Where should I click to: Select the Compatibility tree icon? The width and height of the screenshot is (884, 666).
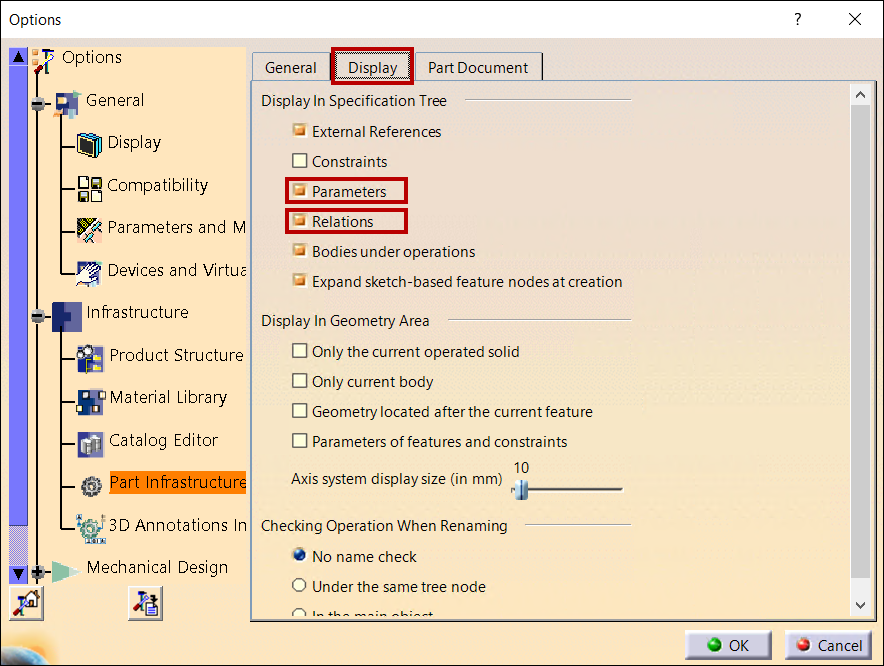(x=90, y=187)
